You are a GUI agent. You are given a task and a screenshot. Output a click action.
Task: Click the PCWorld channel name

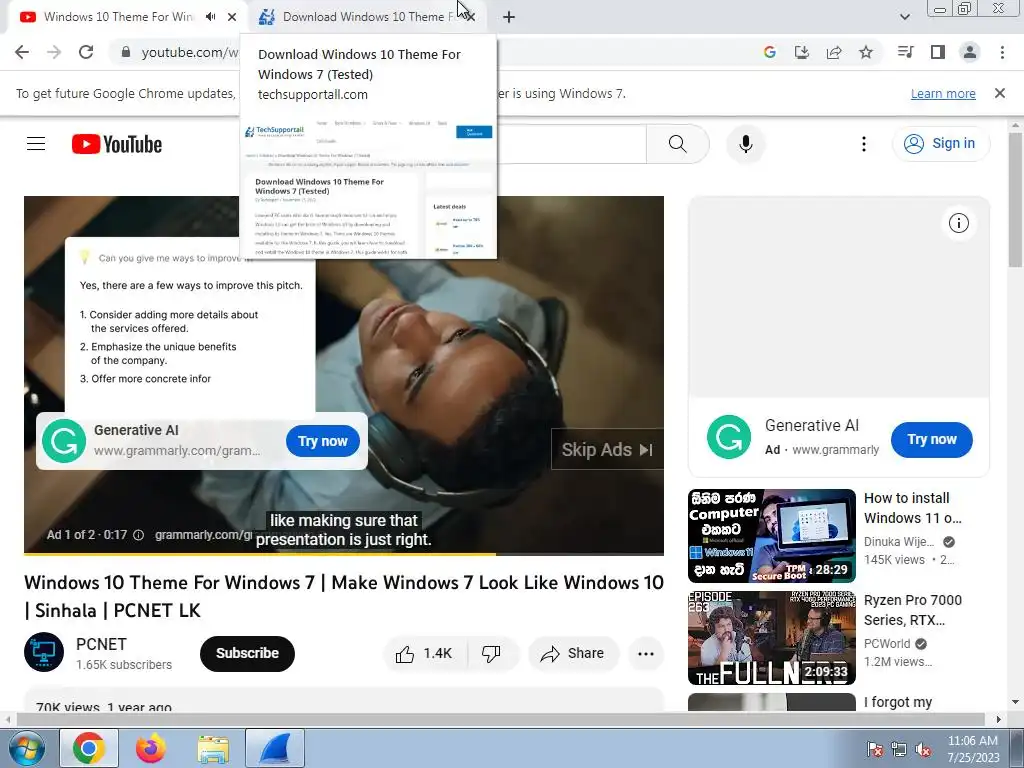click(887, 644)
